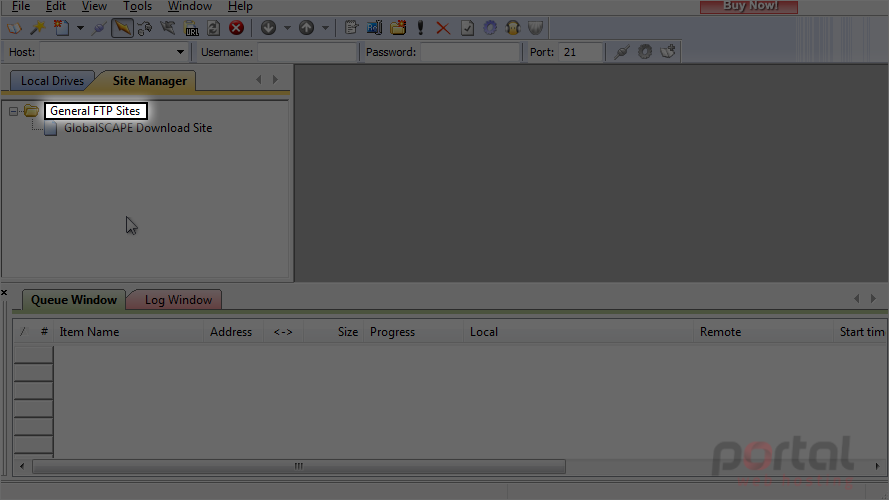This screenshot has height=500, width=889.
Task: Click the shield icon in toolbar
Action: (535, 28)
